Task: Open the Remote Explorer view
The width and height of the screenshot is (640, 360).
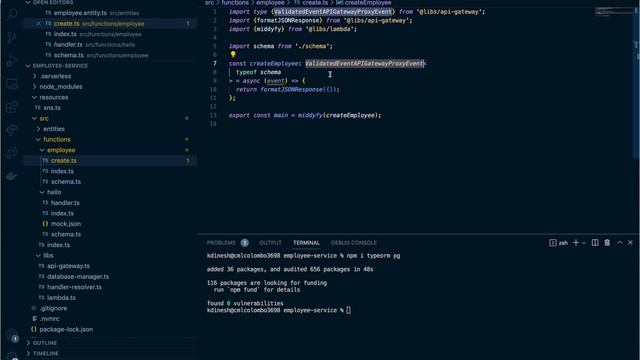Action: (12, 84)
